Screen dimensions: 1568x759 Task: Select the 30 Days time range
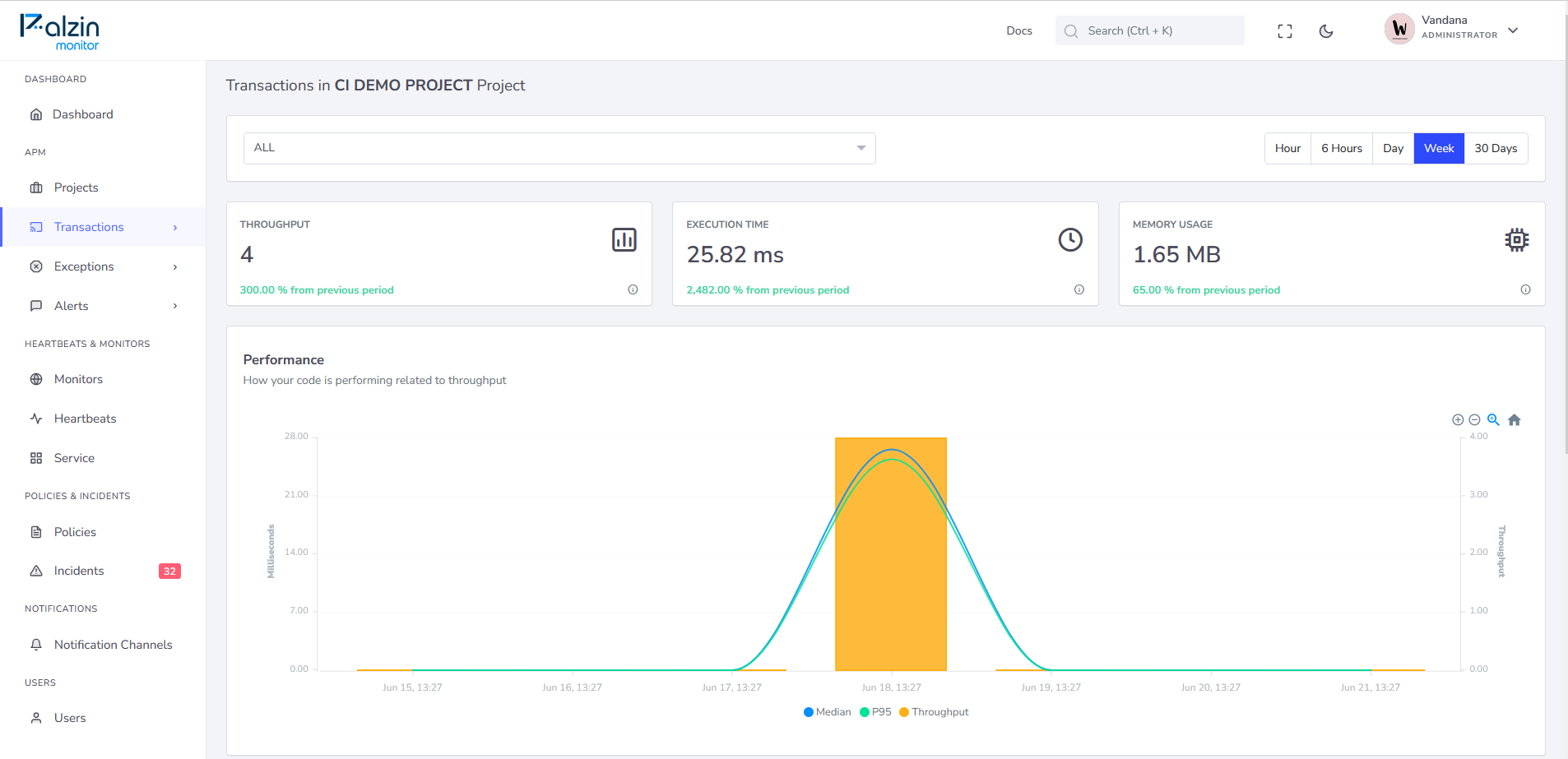(x=1496, y=149)
